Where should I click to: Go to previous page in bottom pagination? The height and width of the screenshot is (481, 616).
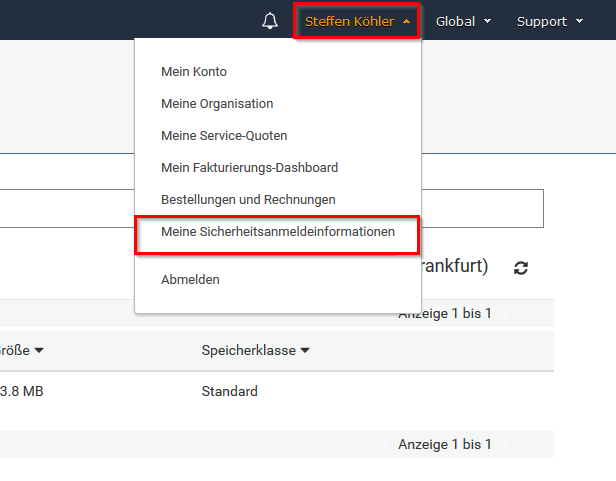[x=386, y=444]
